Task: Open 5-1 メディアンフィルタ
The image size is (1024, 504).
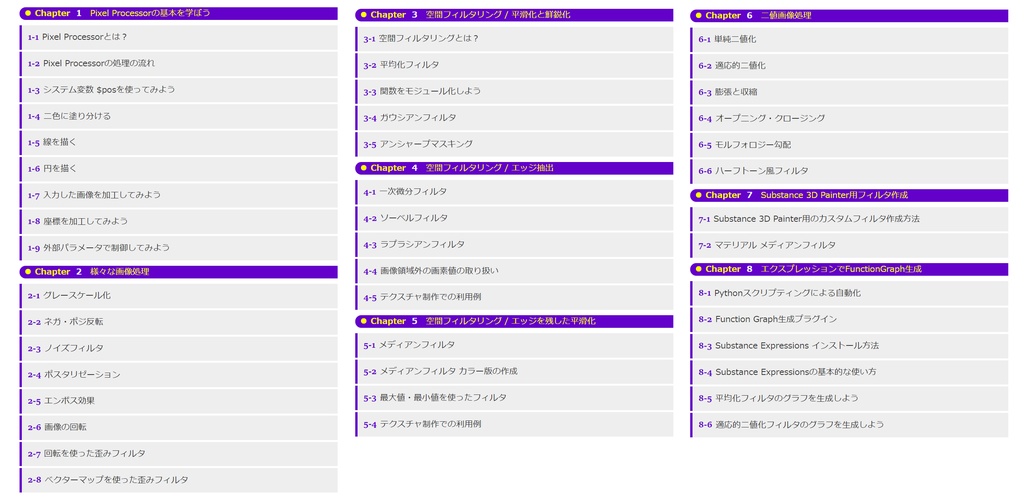Action: (x=514, y=345)
